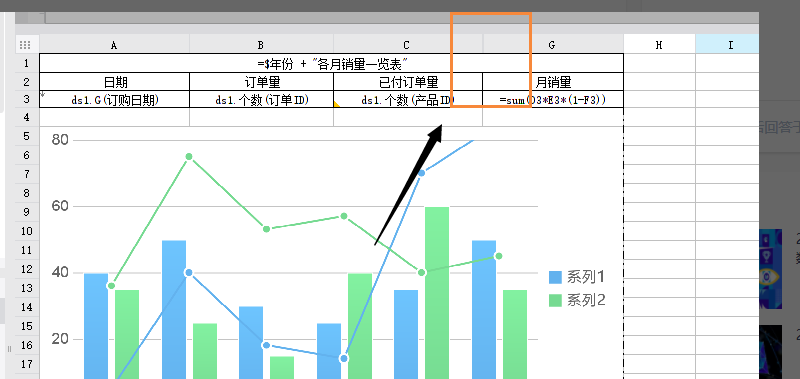Select column C header

[406, 45]
